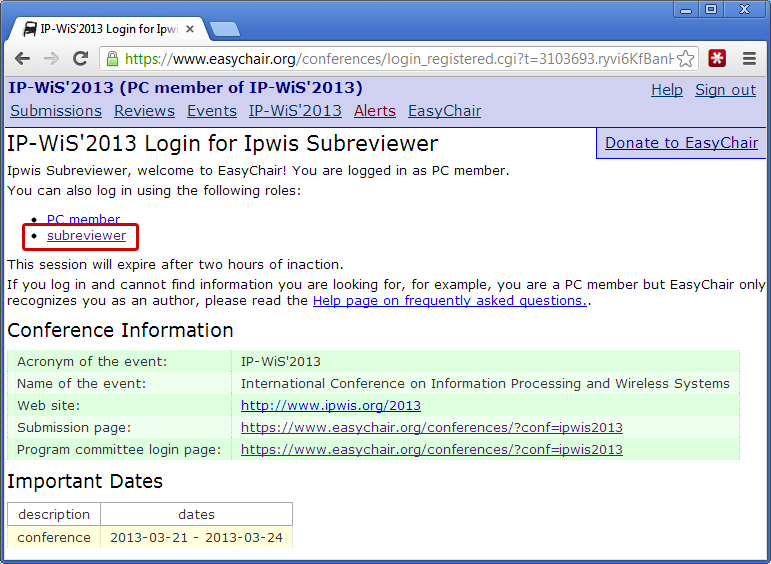Image resolution: width=771 pixels, height=564 pixels.
Task: Click the Donate to EasyChair link
Action: pos(681,142)
